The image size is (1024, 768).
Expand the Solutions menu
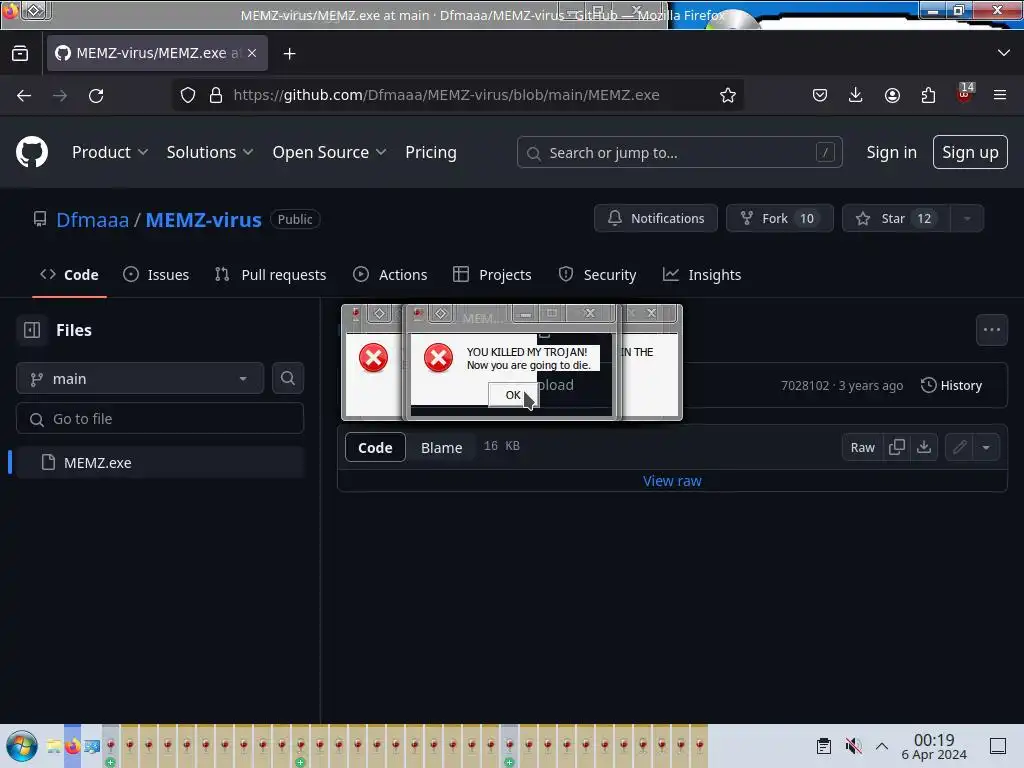[210, 152]
